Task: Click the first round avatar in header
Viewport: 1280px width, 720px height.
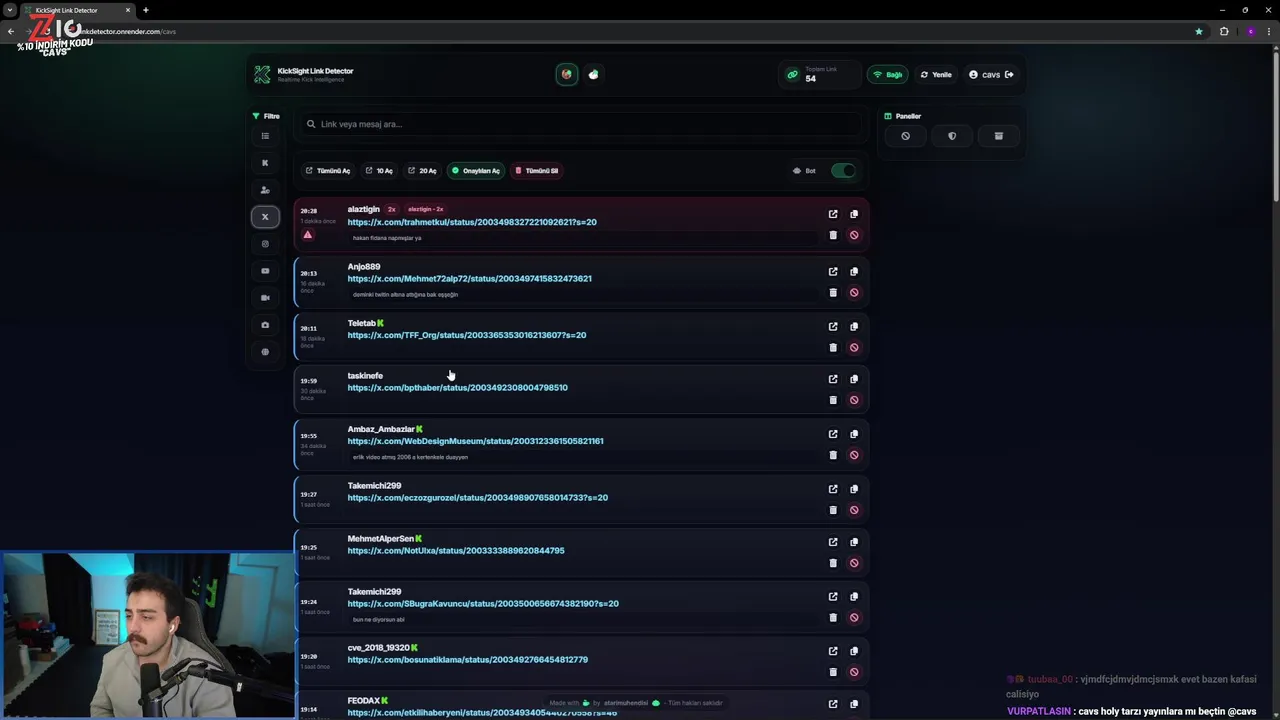Action: coord(567,74)
